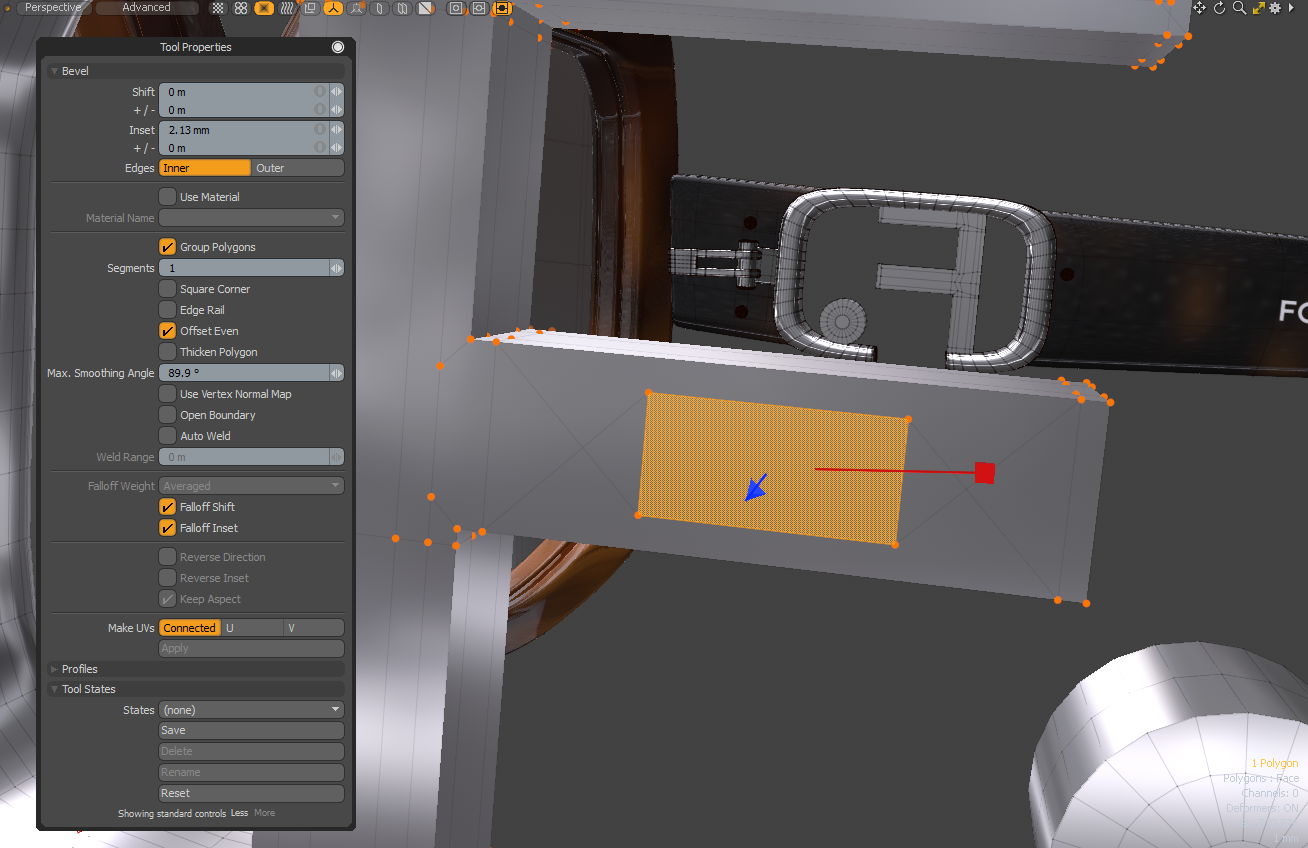The height and width of the screenshot is (848, 1308).
Task: Click the yellow maximize viewport arrows icon
Action: pos(1259,8)
